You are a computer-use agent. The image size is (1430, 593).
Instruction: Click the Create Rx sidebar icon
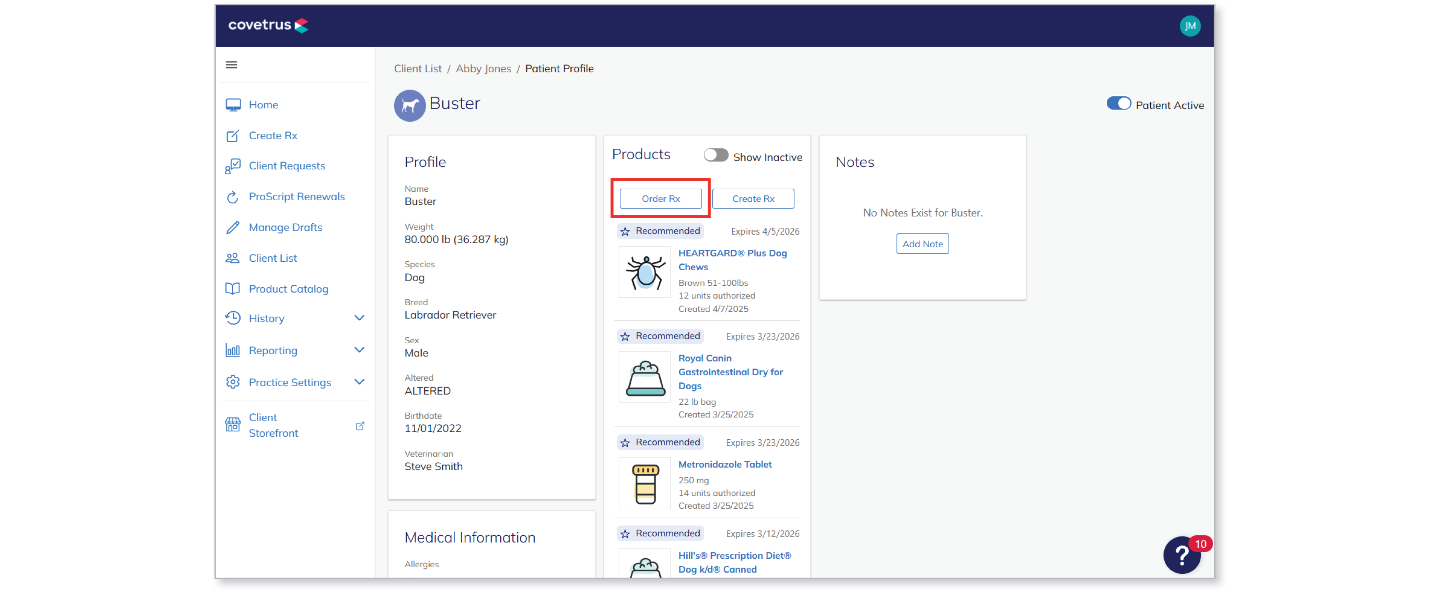click(x=233, y=136)
